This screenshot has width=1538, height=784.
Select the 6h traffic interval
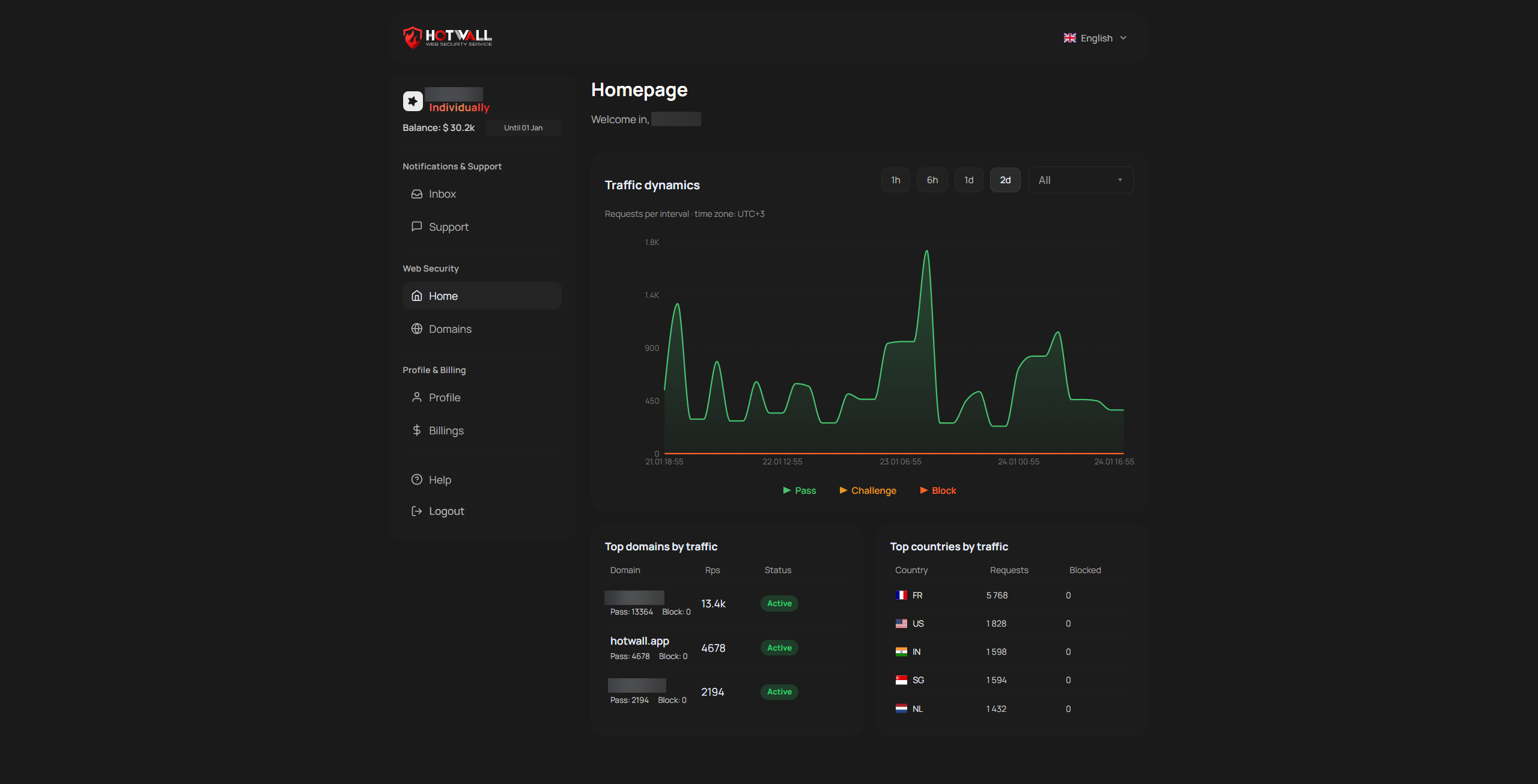point(932,180)
